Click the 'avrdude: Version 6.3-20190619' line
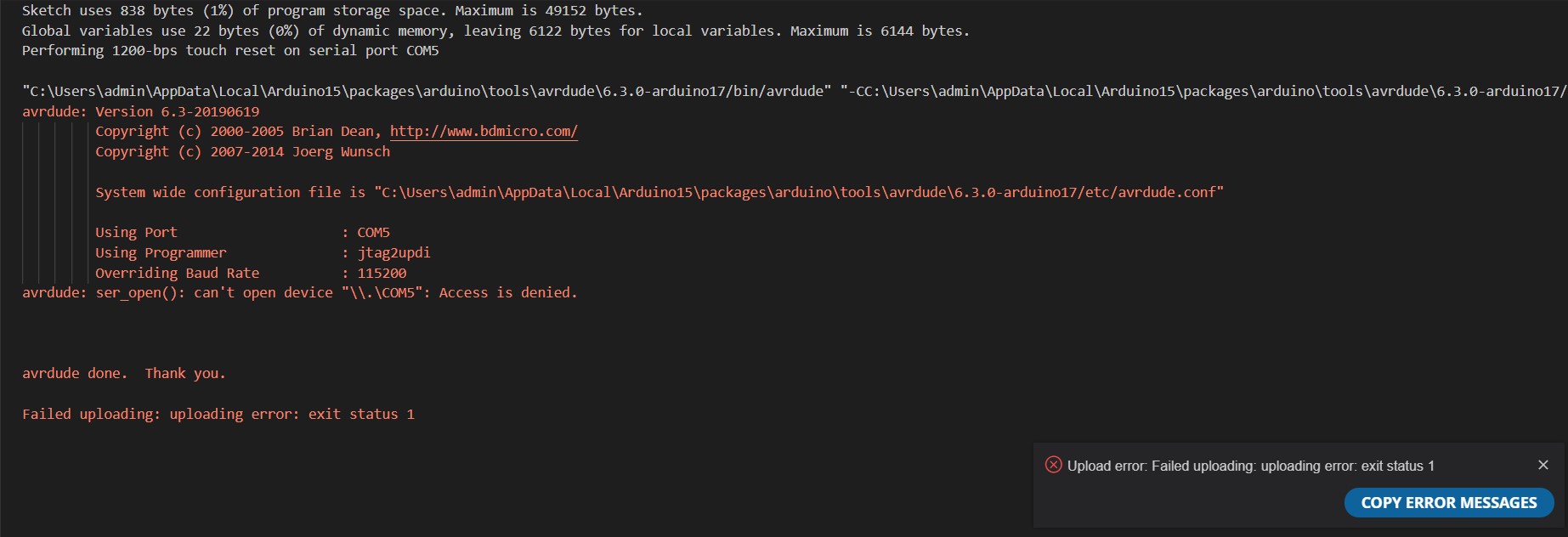The image size is (1568, 537). coord(141,111)
